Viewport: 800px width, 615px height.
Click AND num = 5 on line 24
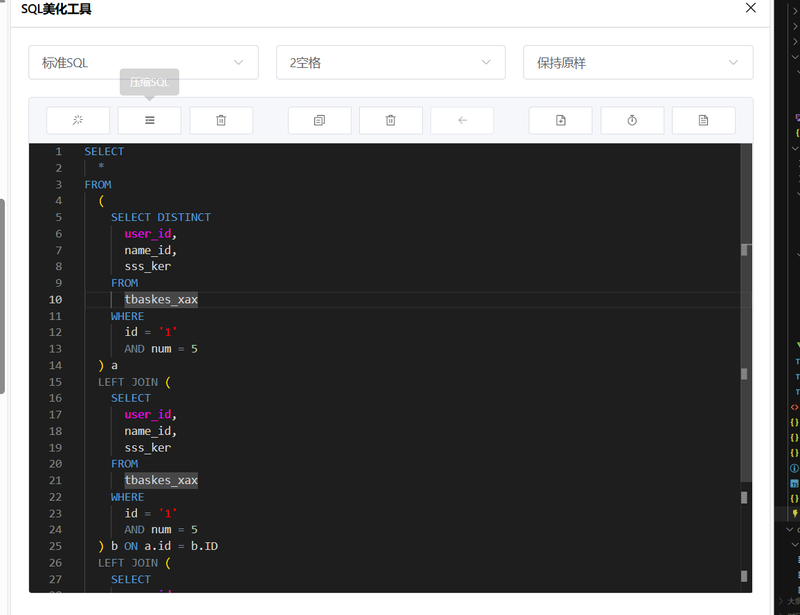[161, 530]
